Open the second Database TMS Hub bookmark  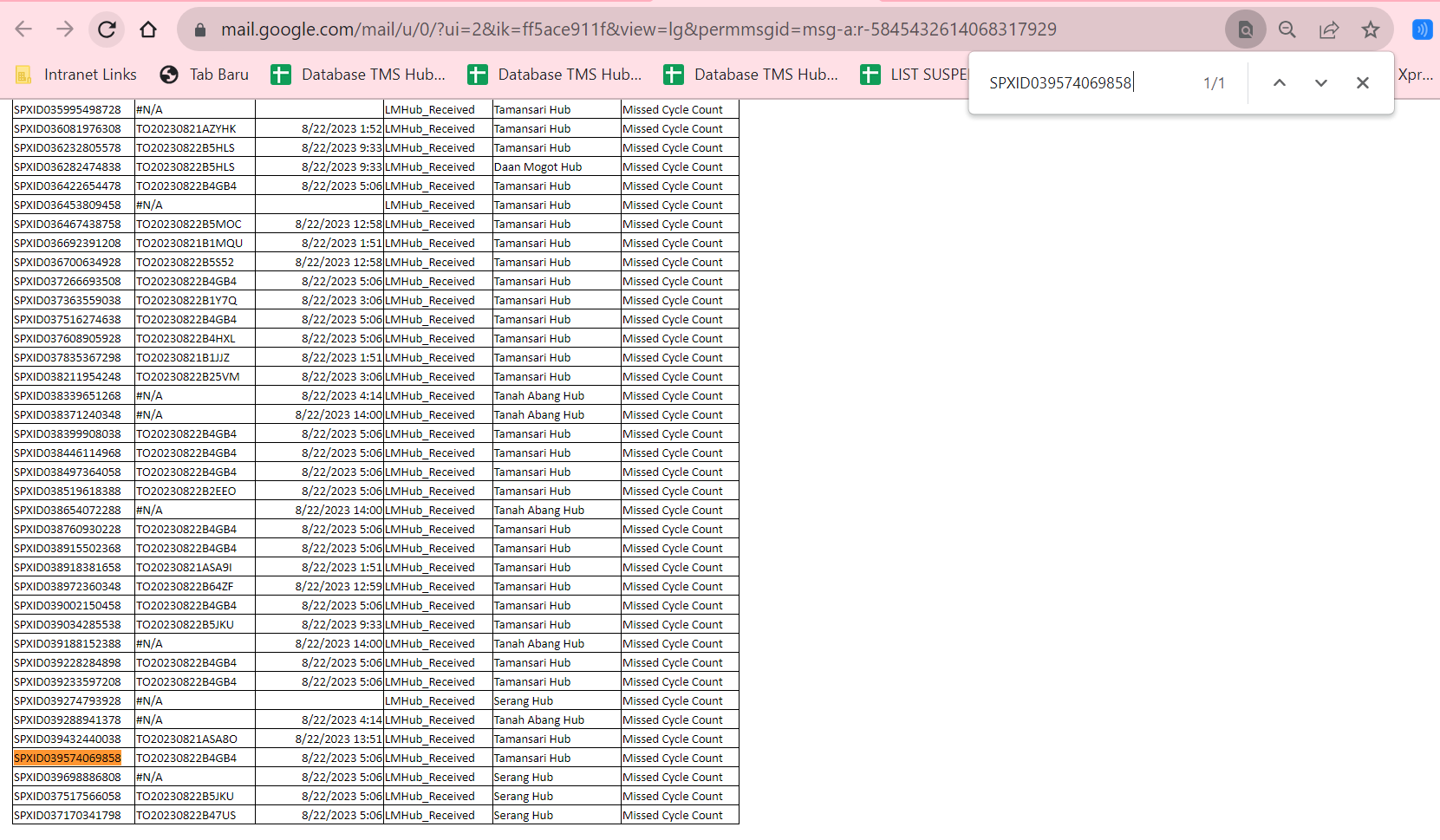click(x=555, y=75)
